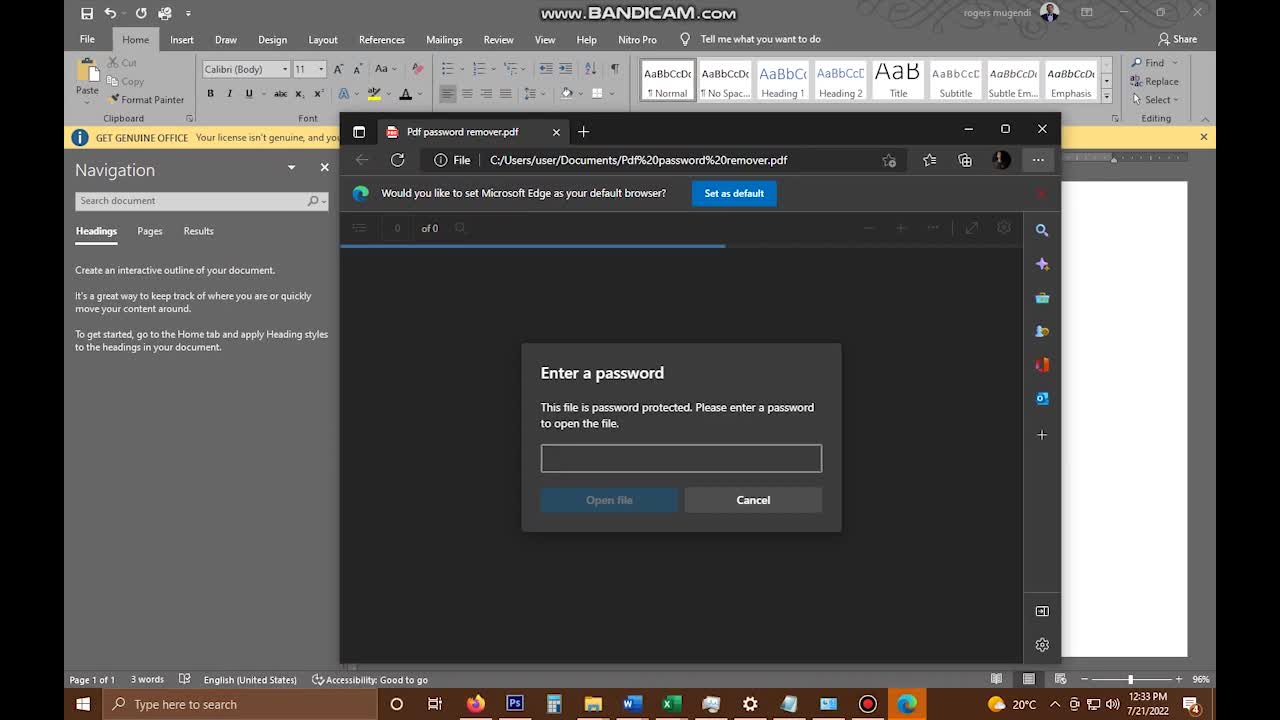Open Edge sidebar Tools briefcase icon

pyautogui.click(x=1042, y=298)
